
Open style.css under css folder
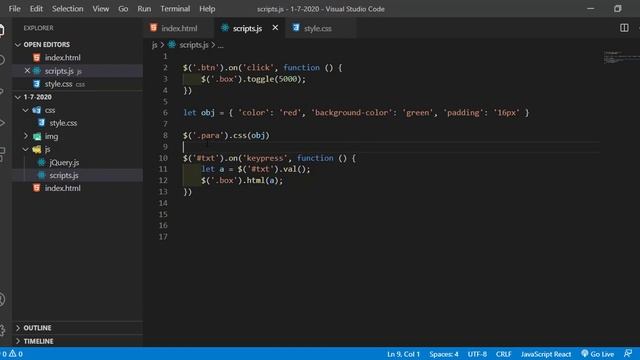point(78,123)
